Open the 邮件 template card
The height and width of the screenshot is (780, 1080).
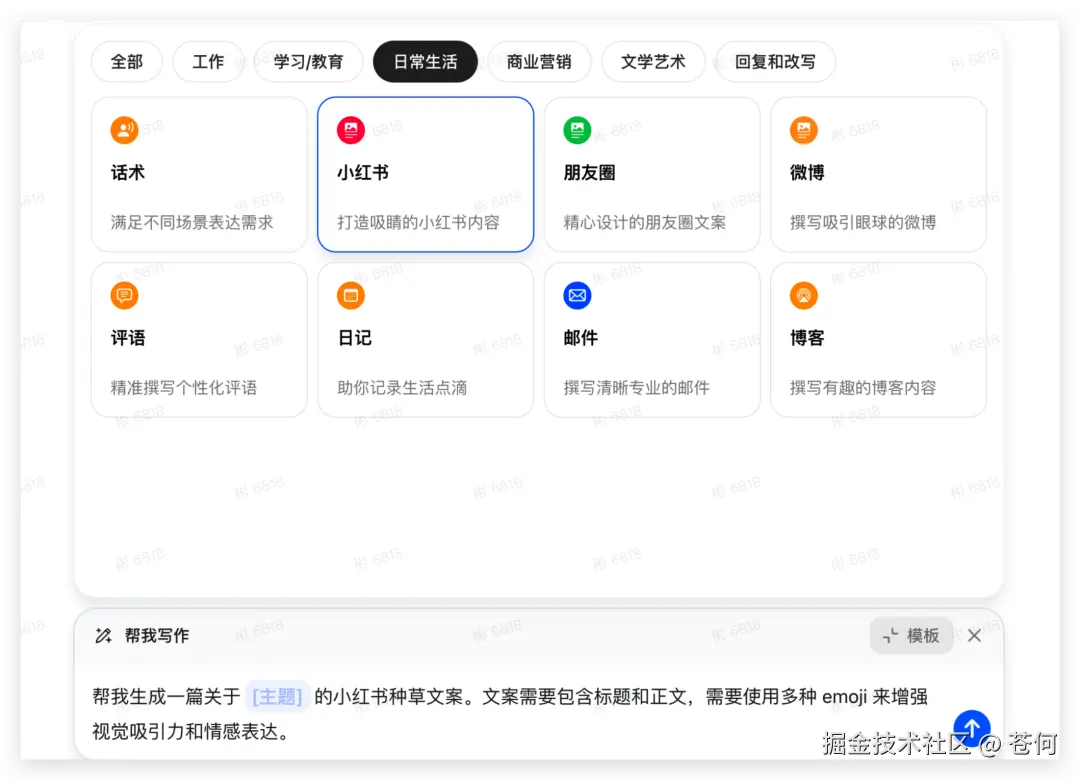click(652, 339)
